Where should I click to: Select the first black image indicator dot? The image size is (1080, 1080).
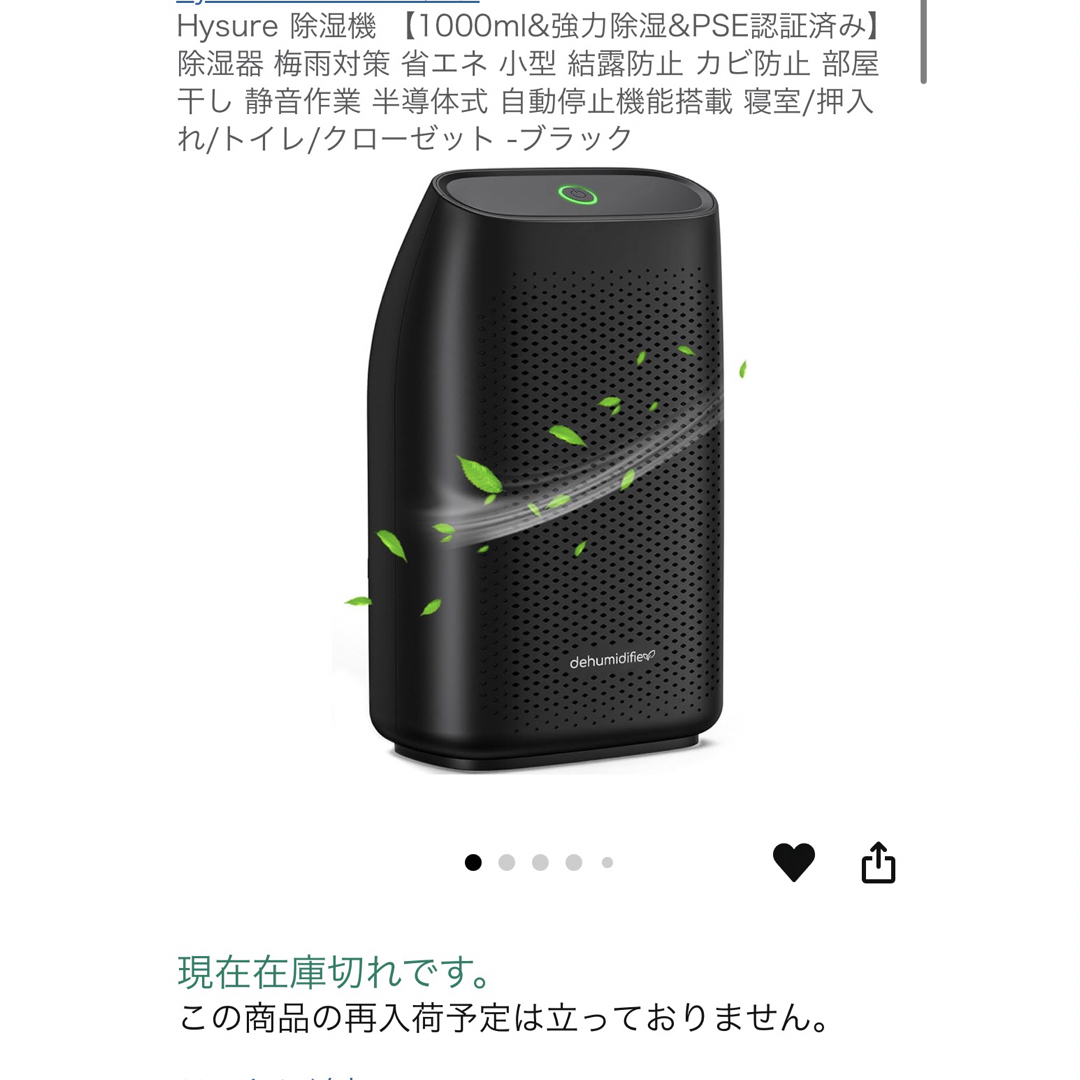tap(473, 862)
